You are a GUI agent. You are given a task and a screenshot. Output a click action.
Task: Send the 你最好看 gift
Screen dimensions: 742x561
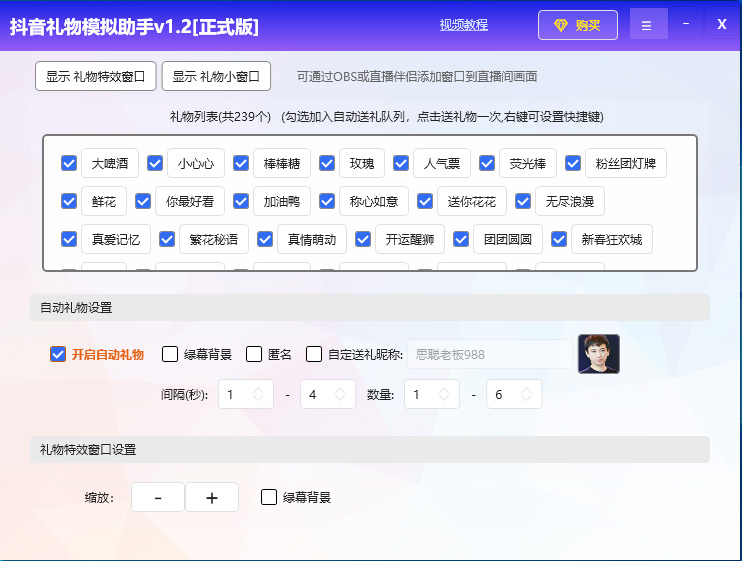190,201
